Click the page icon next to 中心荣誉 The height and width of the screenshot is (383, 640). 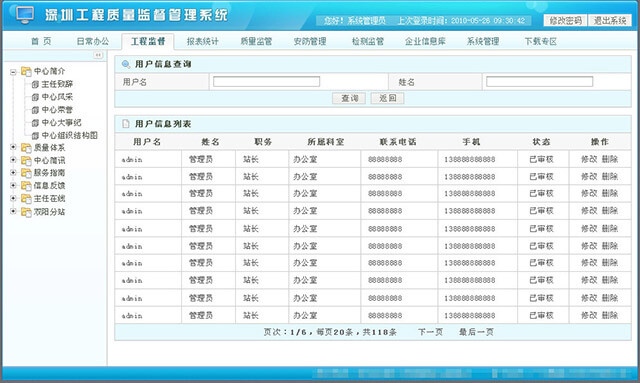[x=35, y=110]
